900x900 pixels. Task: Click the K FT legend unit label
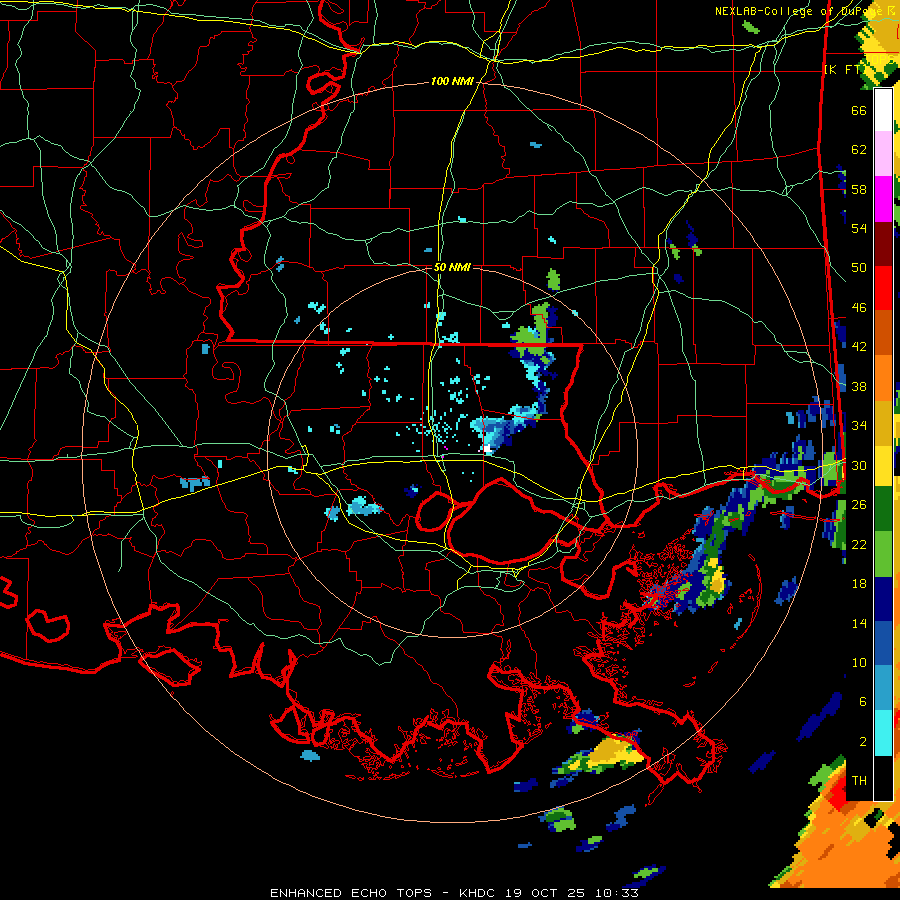click(843, 70)
